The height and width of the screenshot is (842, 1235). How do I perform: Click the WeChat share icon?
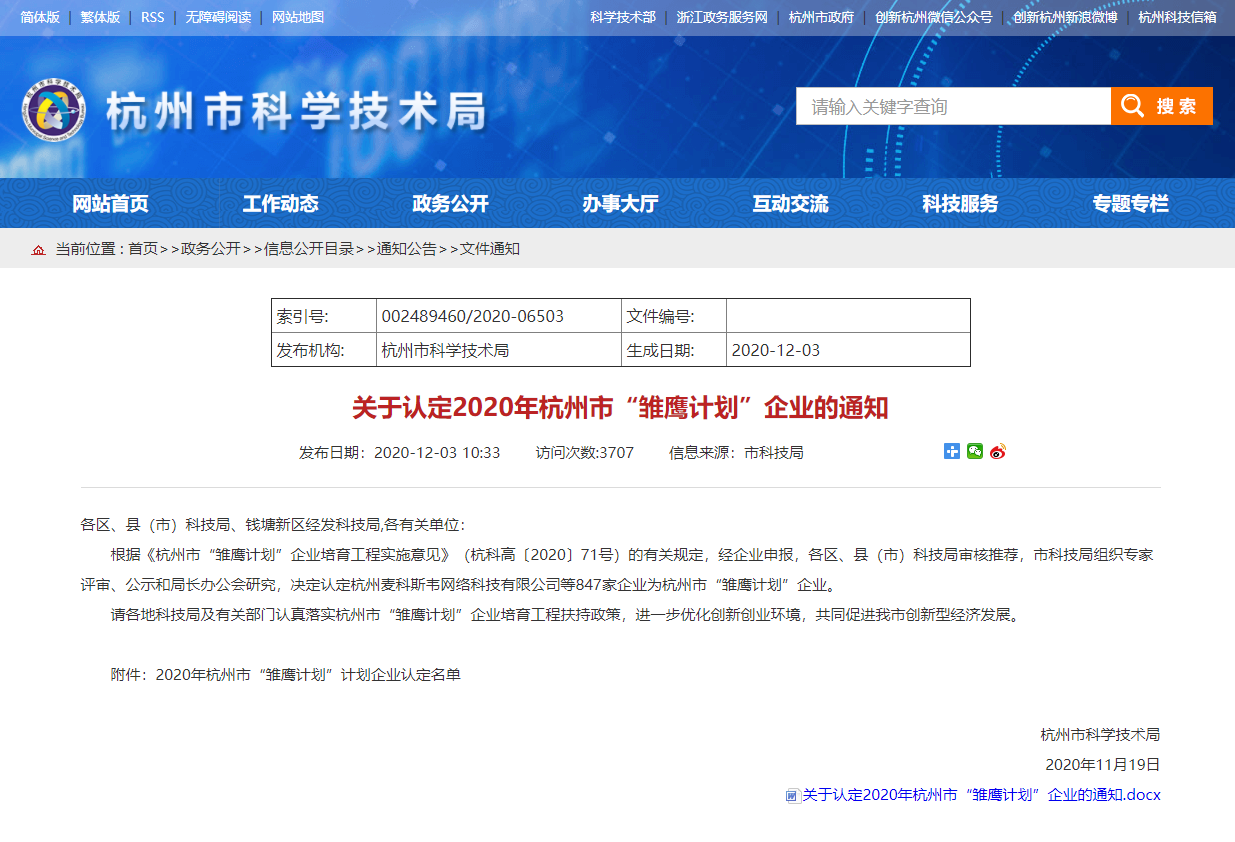coord(975,452)
